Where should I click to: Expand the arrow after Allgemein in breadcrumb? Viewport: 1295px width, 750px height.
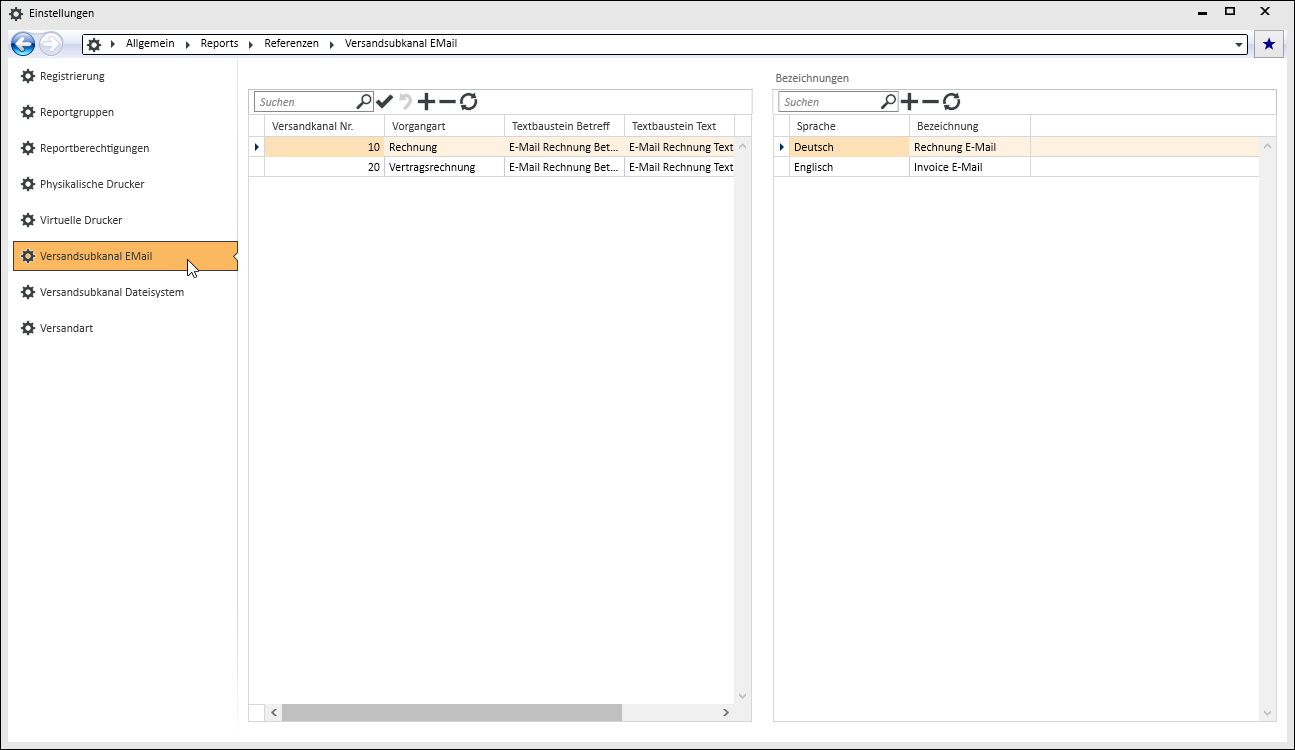coord(188,44)
